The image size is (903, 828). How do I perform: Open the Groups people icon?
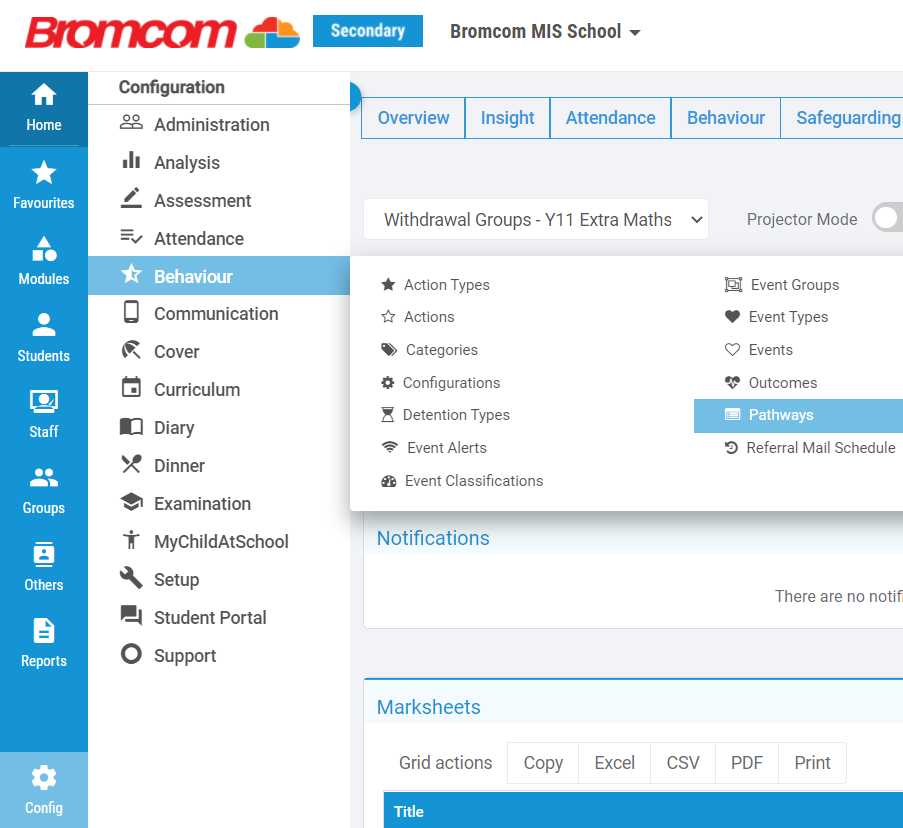tap(44, 477)
